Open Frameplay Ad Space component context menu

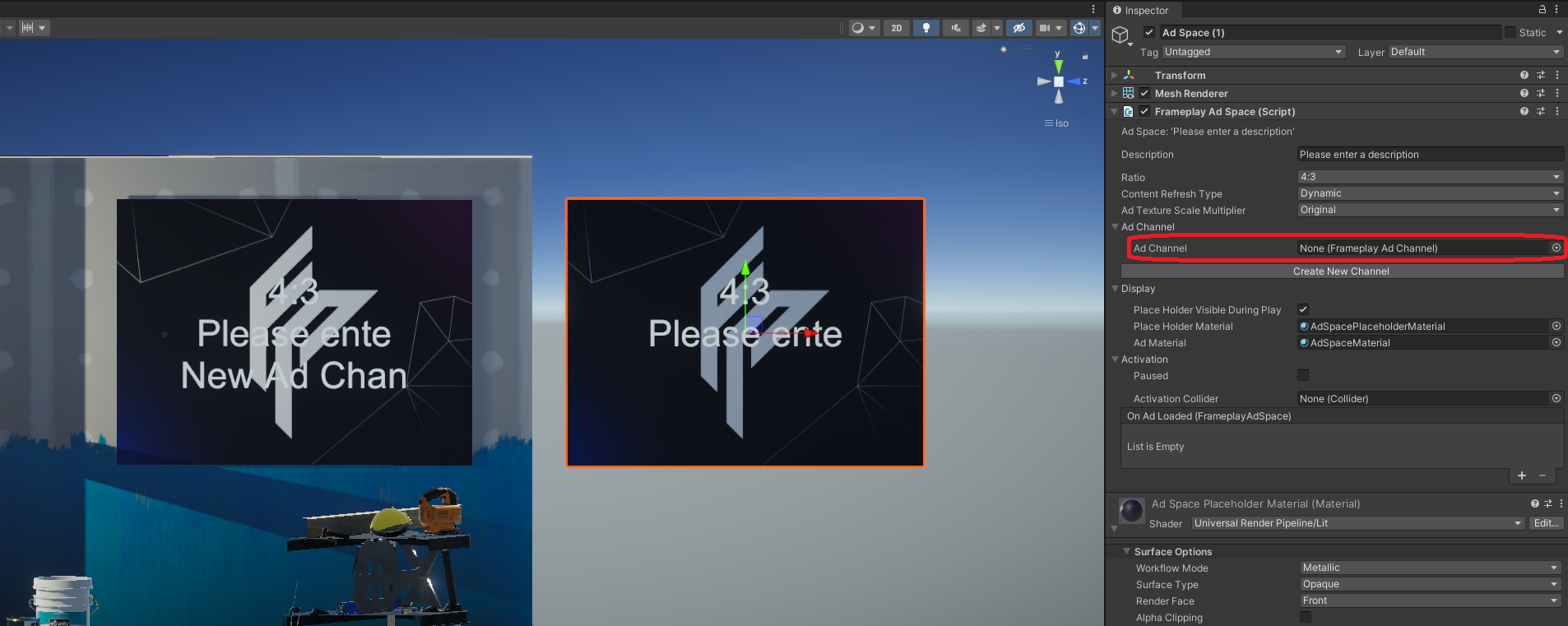[x=1557, y=111]
